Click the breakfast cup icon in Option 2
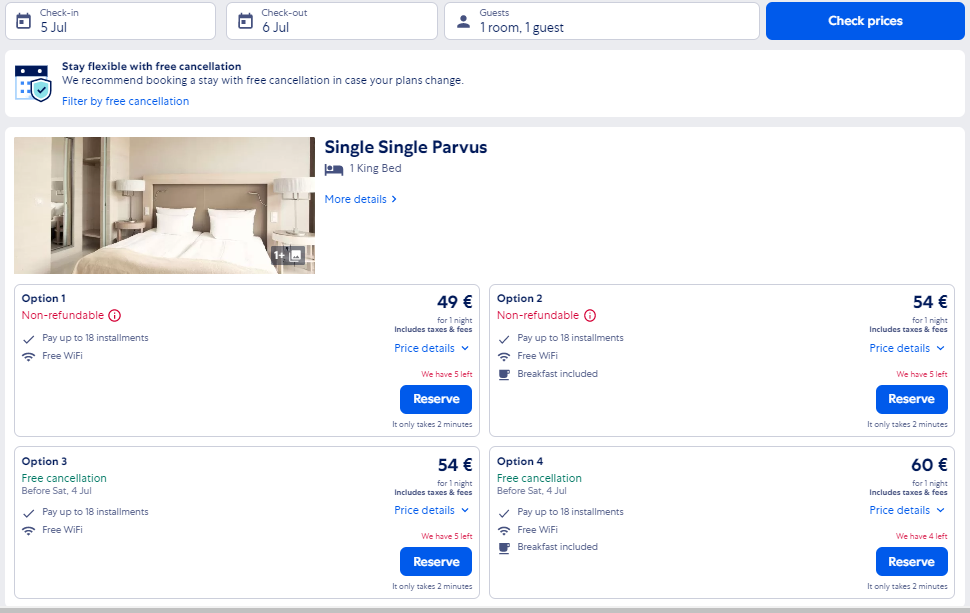970x613 pixels. (x=504, y=374)
